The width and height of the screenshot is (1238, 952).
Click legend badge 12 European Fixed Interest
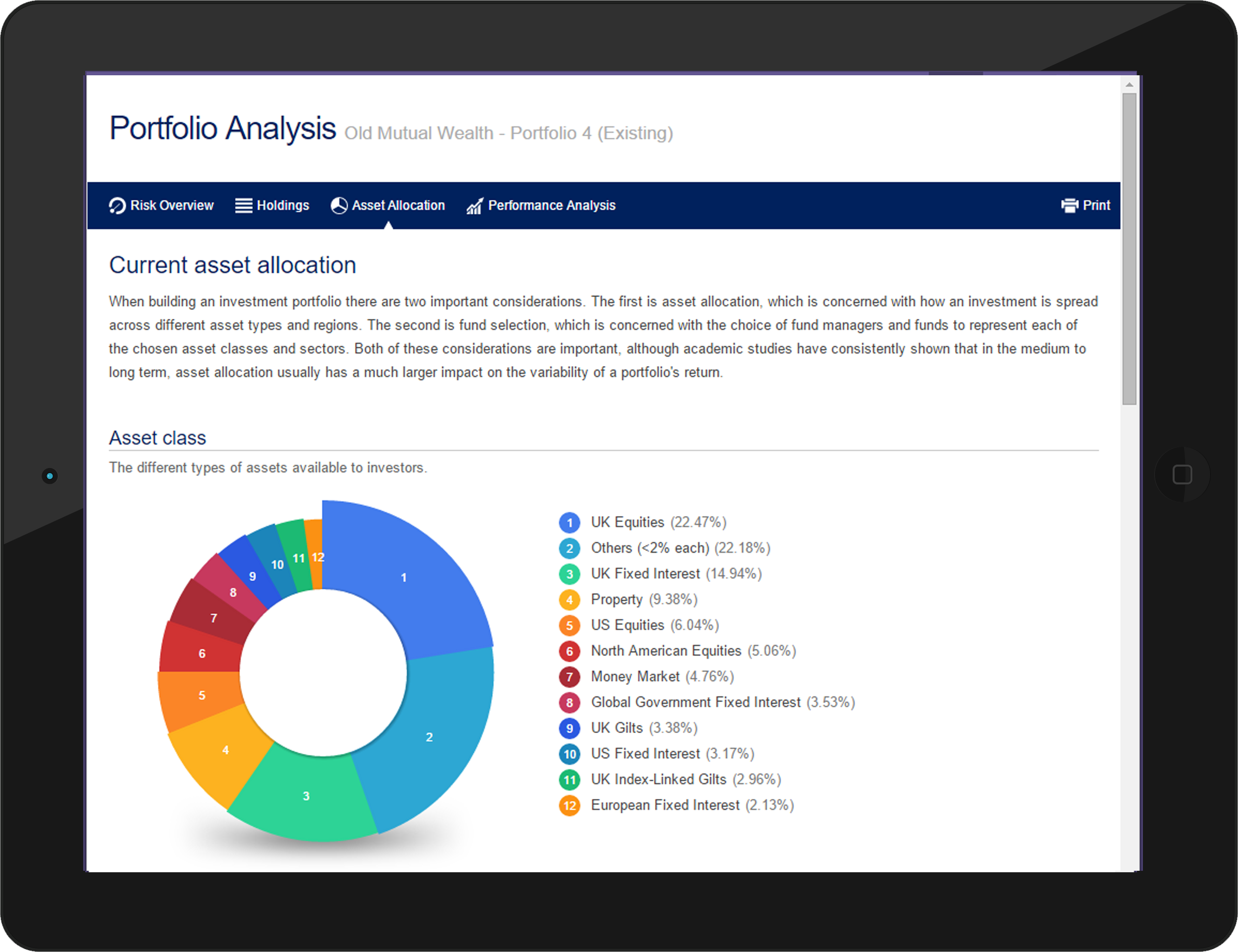(569, 805)
